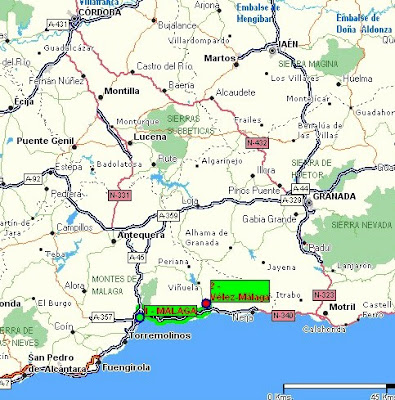
Task: Click the A-45 highway shield
Action: tap(137, 258)
